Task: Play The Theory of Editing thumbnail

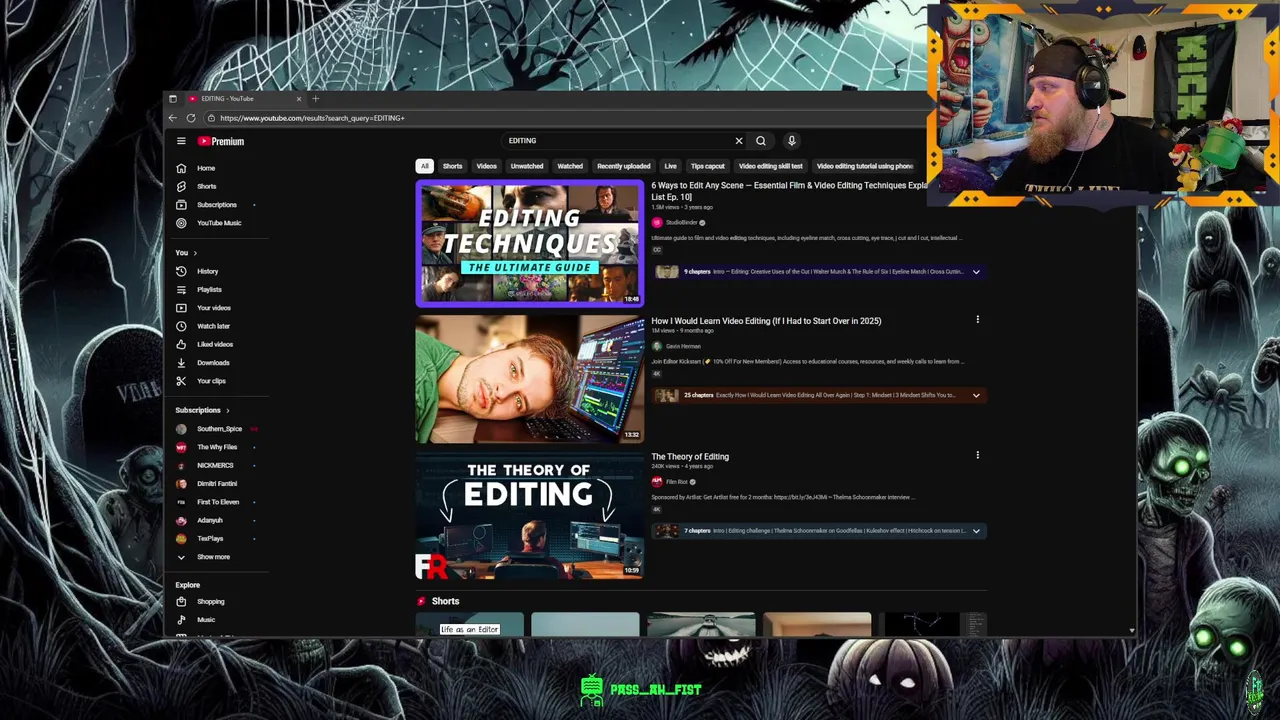Action: (530, 515)
